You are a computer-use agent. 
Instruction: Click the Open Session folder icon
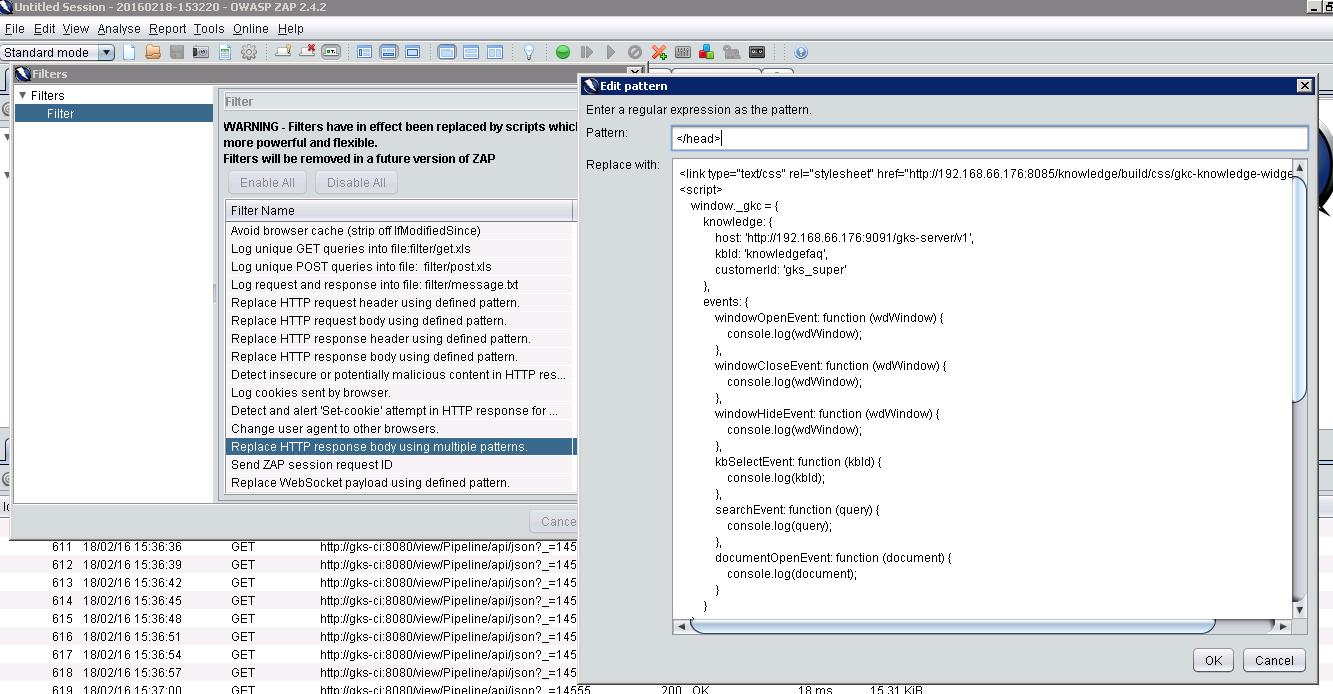[153, 52]
